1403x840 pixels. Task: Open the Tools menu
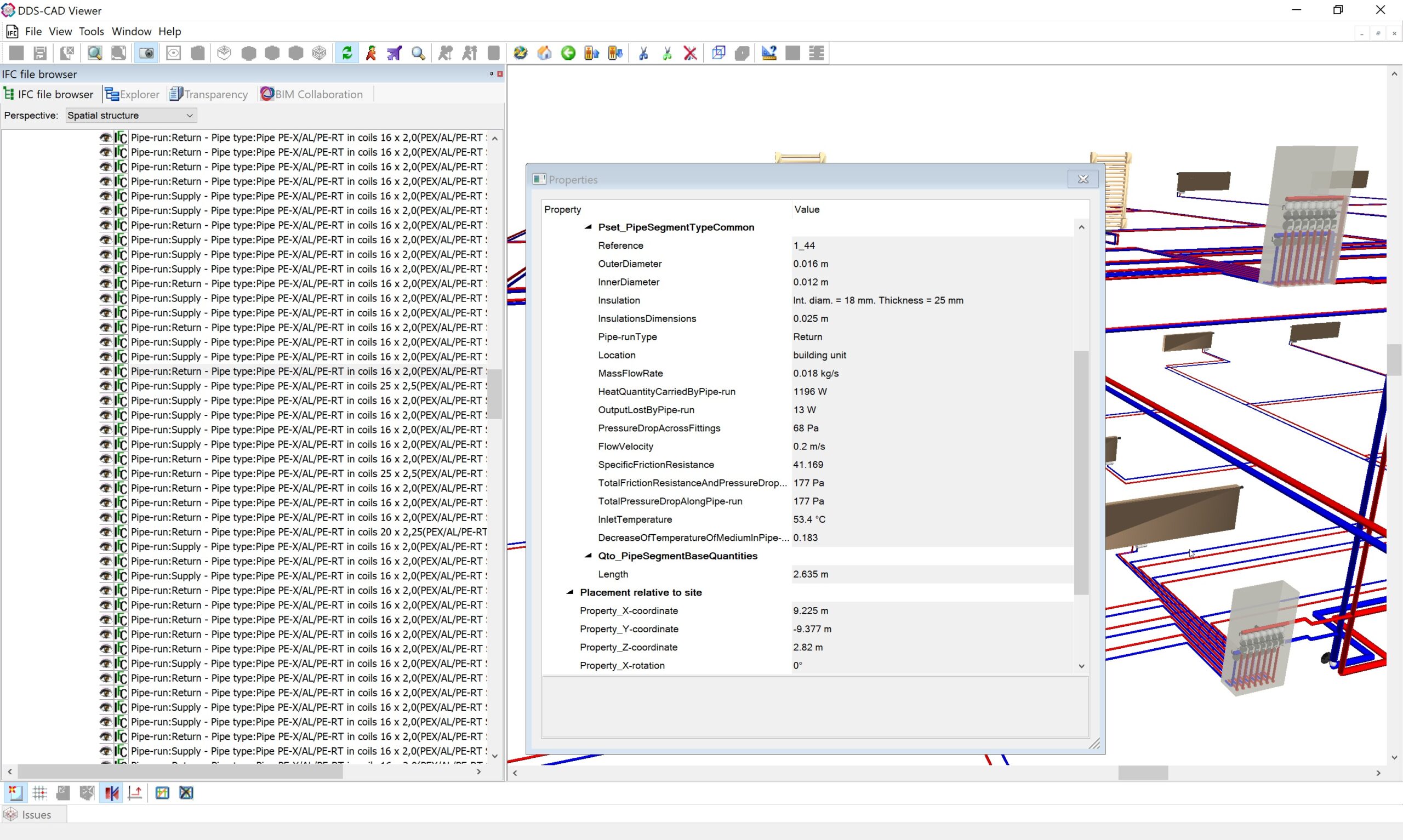[91, 31]
